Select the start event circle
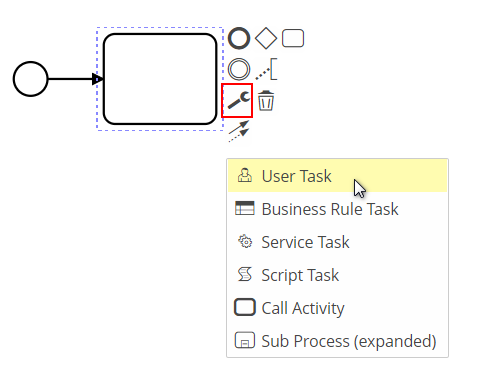The image size is (483, 375). point(31,79)
